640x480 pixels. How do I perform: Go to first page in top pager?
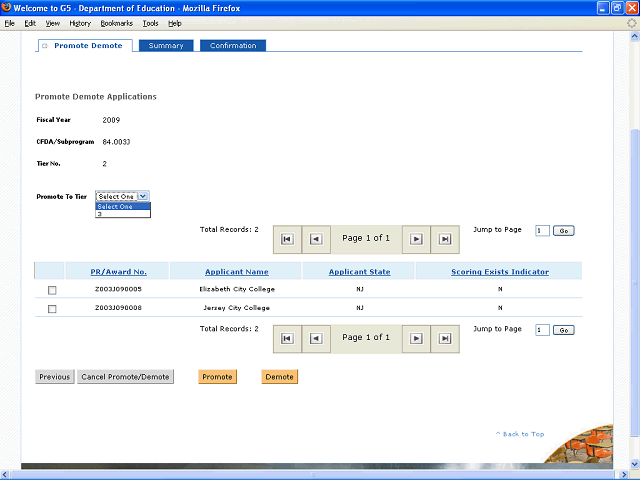287,239
